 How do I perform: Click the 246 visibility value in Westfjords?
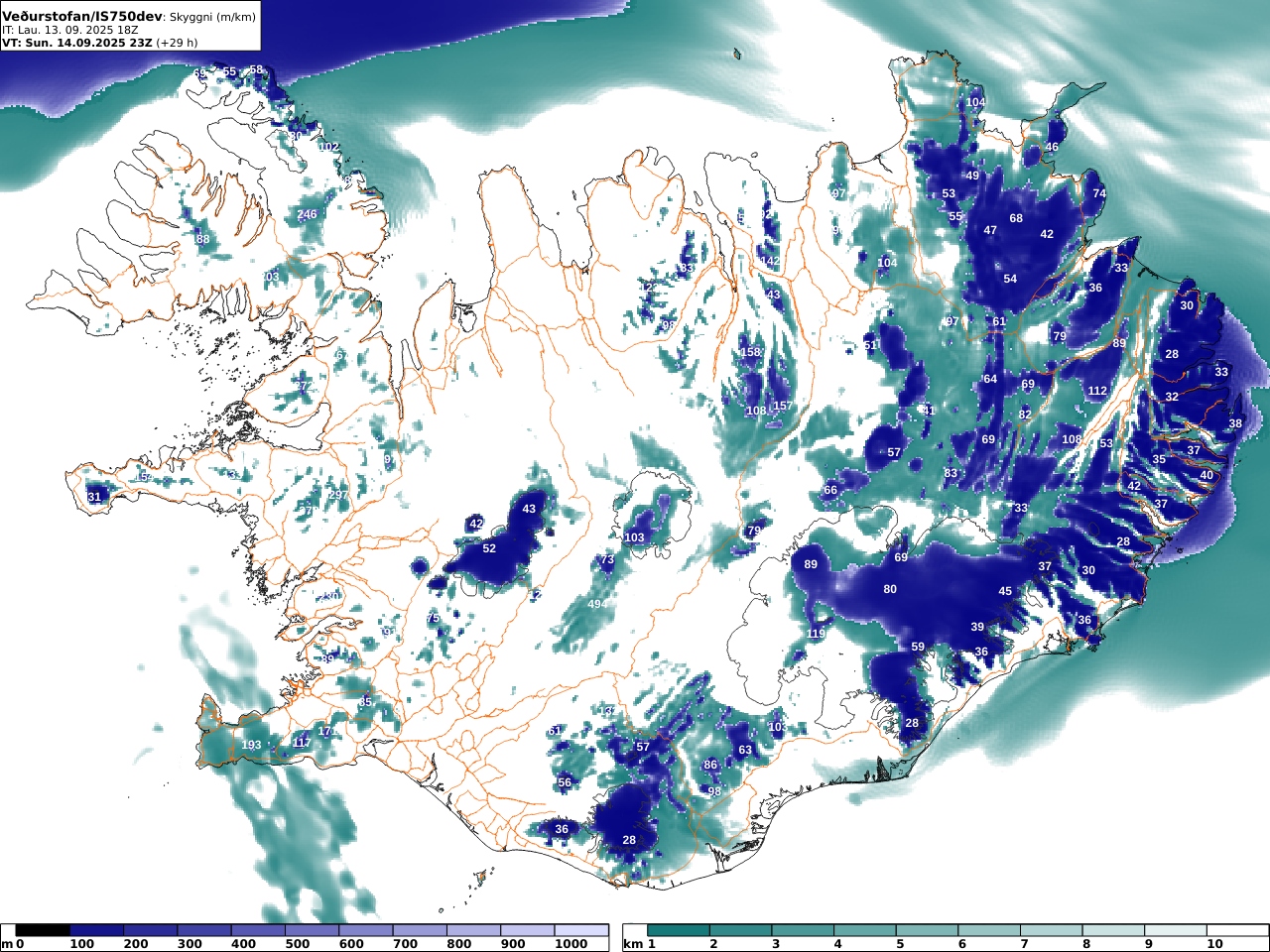[308, 214]
